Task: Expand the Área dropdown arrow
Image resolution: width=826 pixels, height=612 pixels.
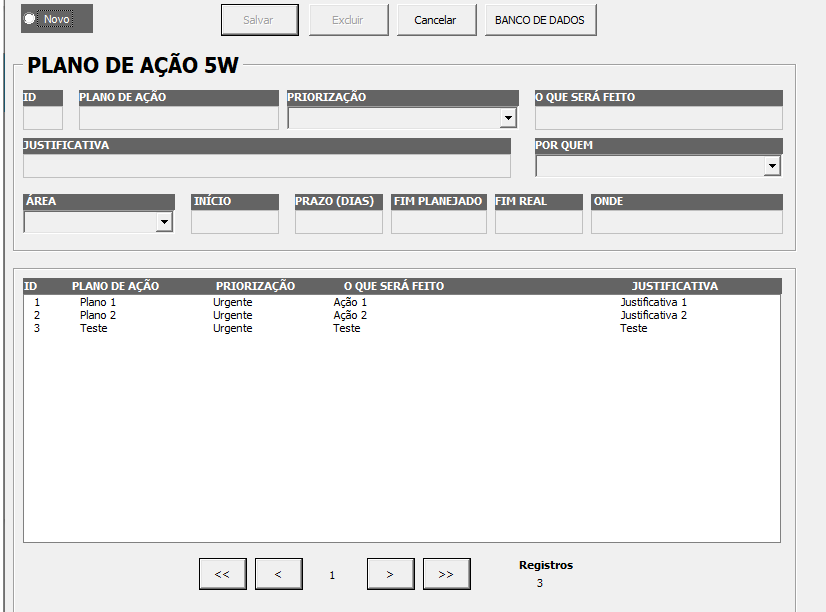Action: (164, 222)
